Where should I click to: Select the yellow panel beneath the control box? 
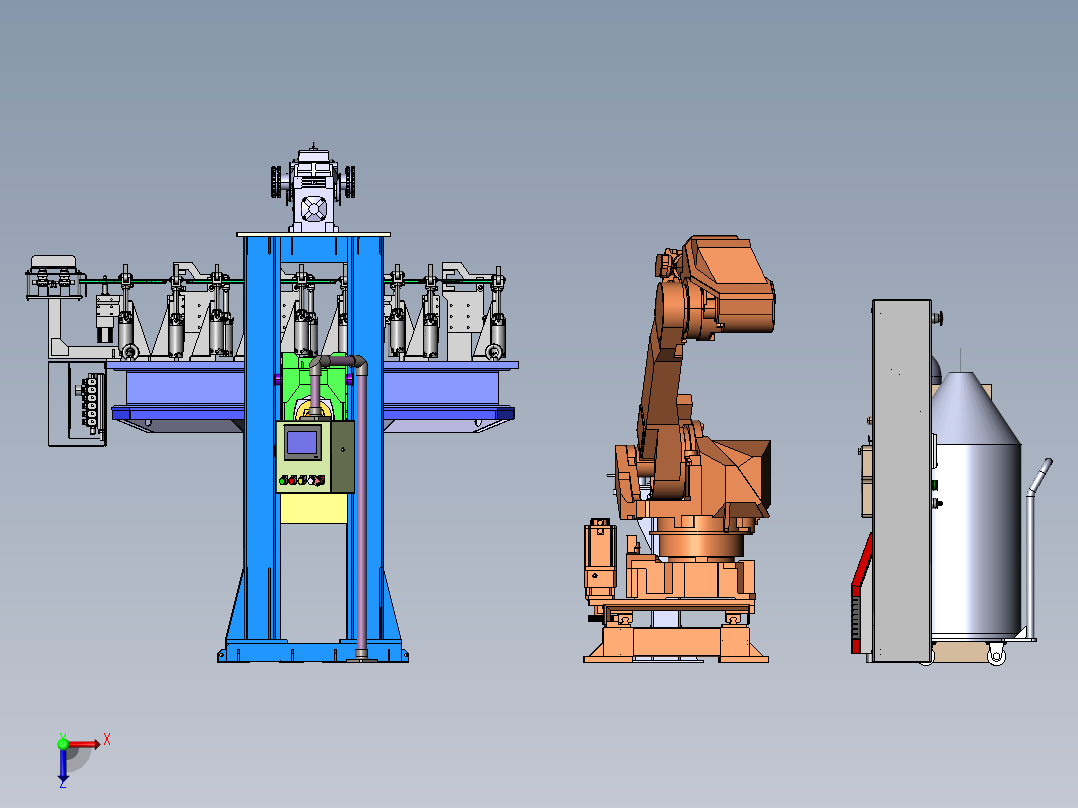[314, 509]
